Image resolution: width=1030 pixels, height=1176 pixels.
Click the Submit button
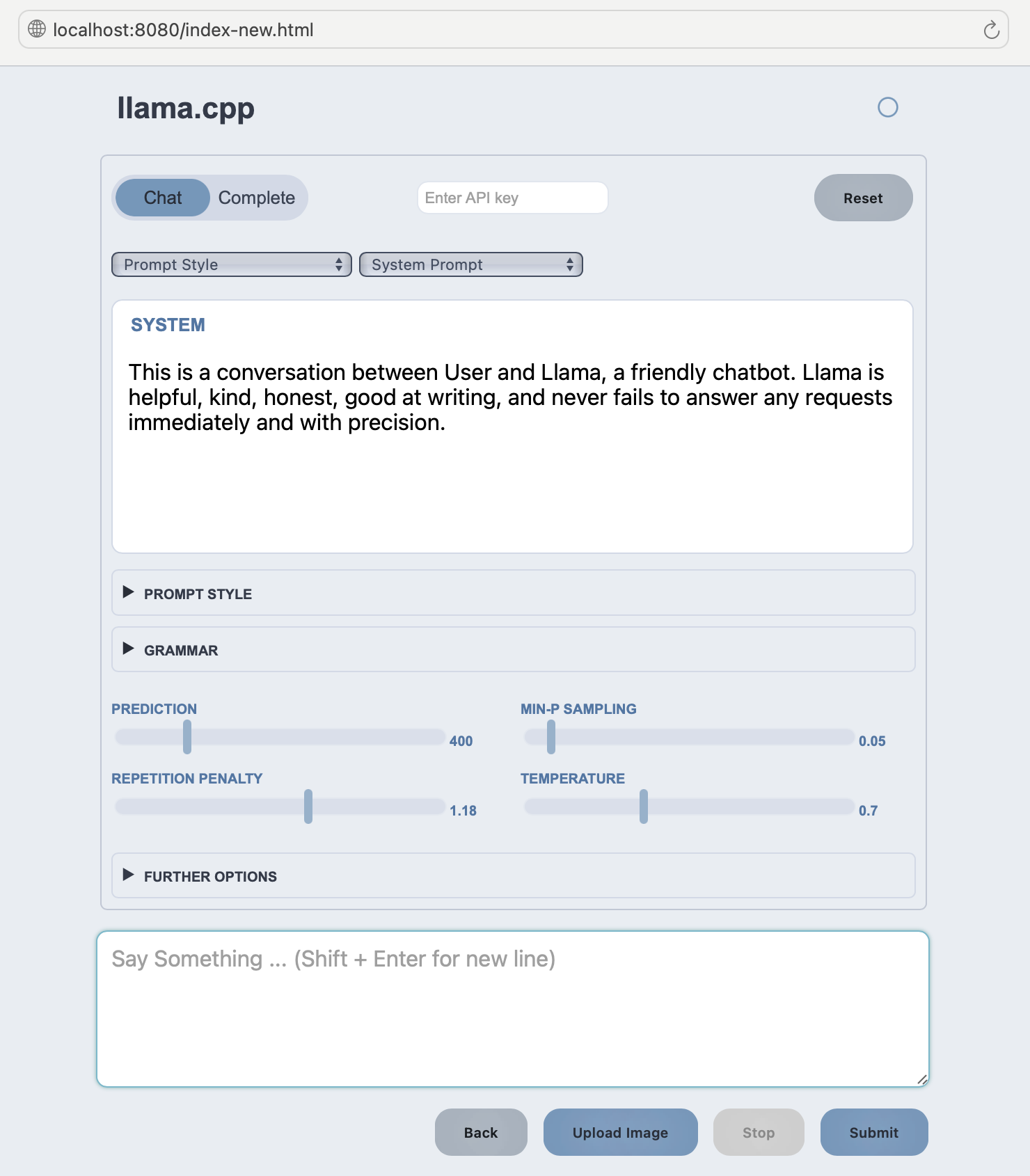(x=873, y=1132)
